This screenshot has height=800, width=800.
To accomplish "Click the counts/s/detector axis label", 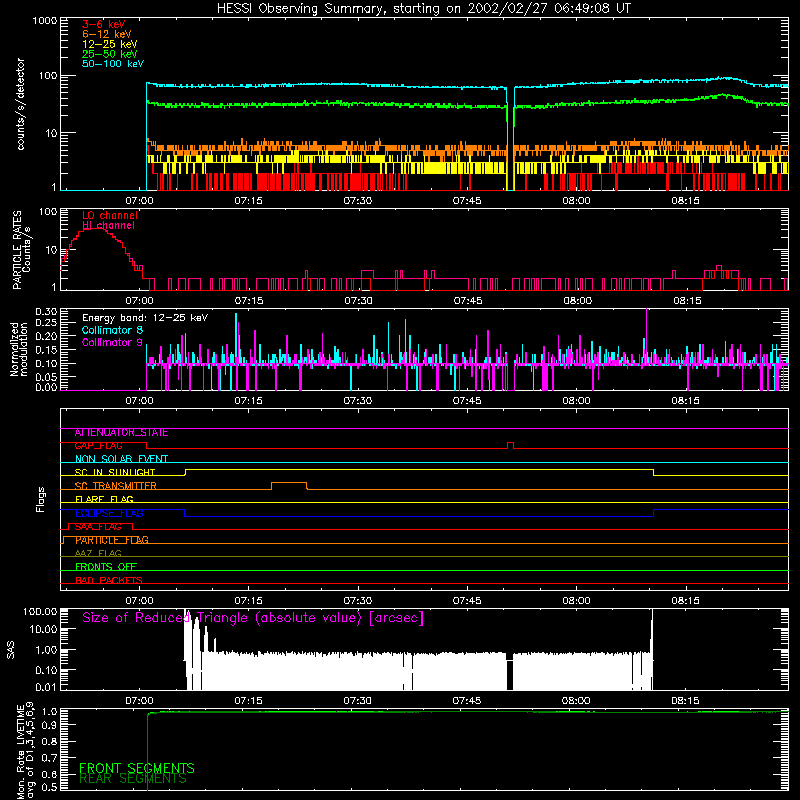I will click(21, 104).
